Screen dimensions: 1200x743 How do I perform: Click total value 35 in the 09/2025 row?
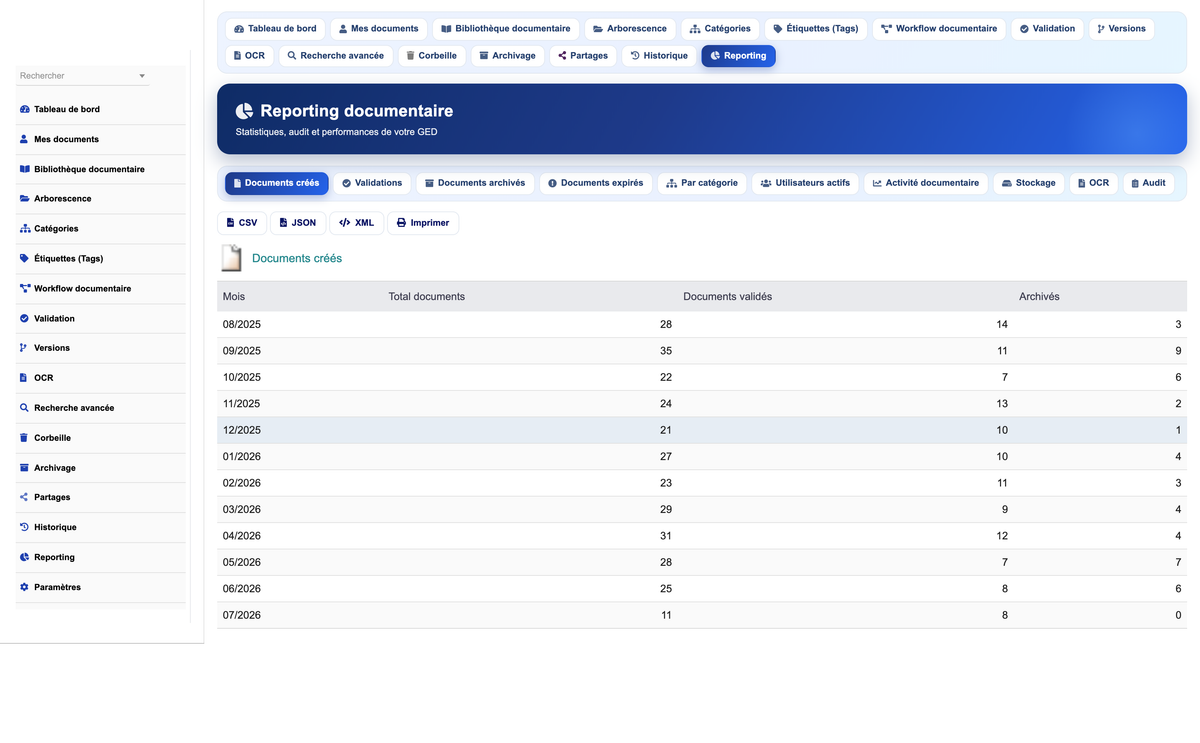point(666,351)
